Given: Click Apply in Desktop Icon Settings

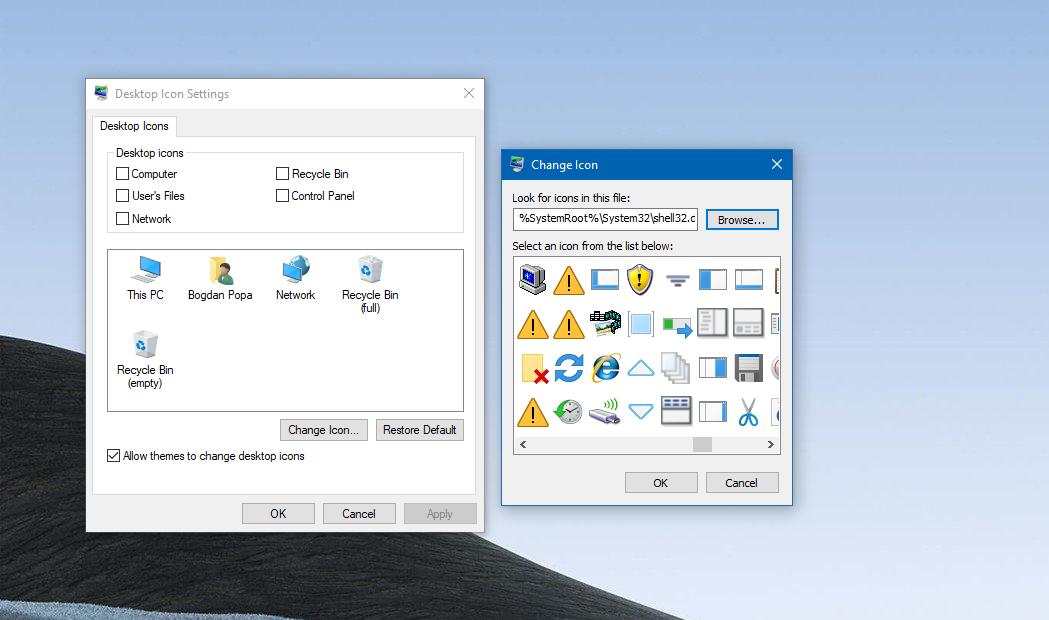Looking at the screenshot, I should pyautogui.click(x=440, y=514).
